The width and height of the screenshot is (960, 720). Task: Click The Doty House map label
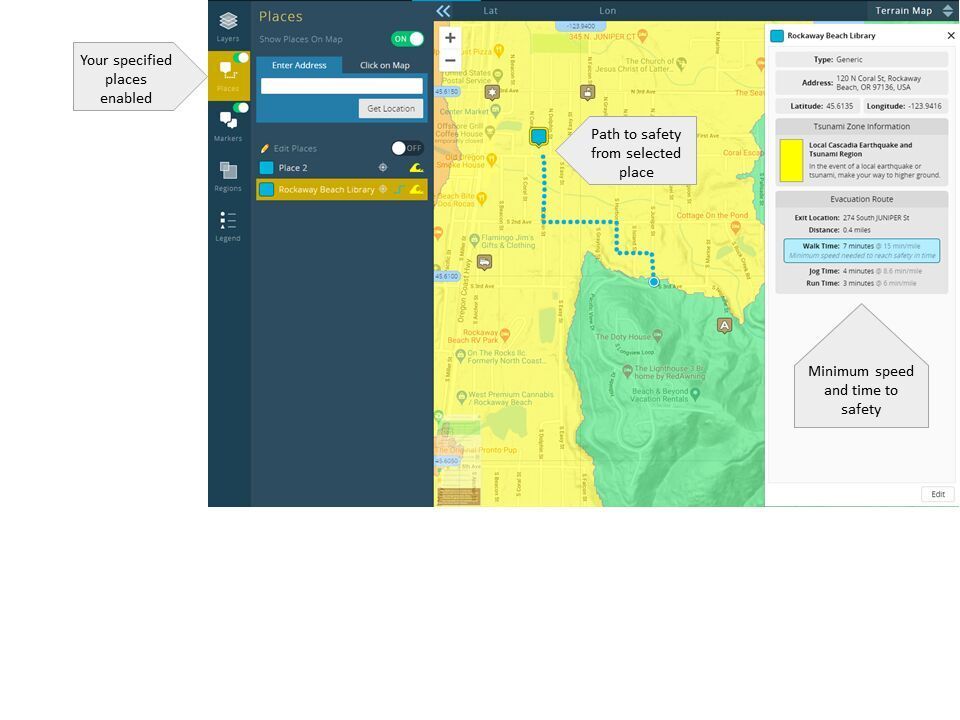623,337
